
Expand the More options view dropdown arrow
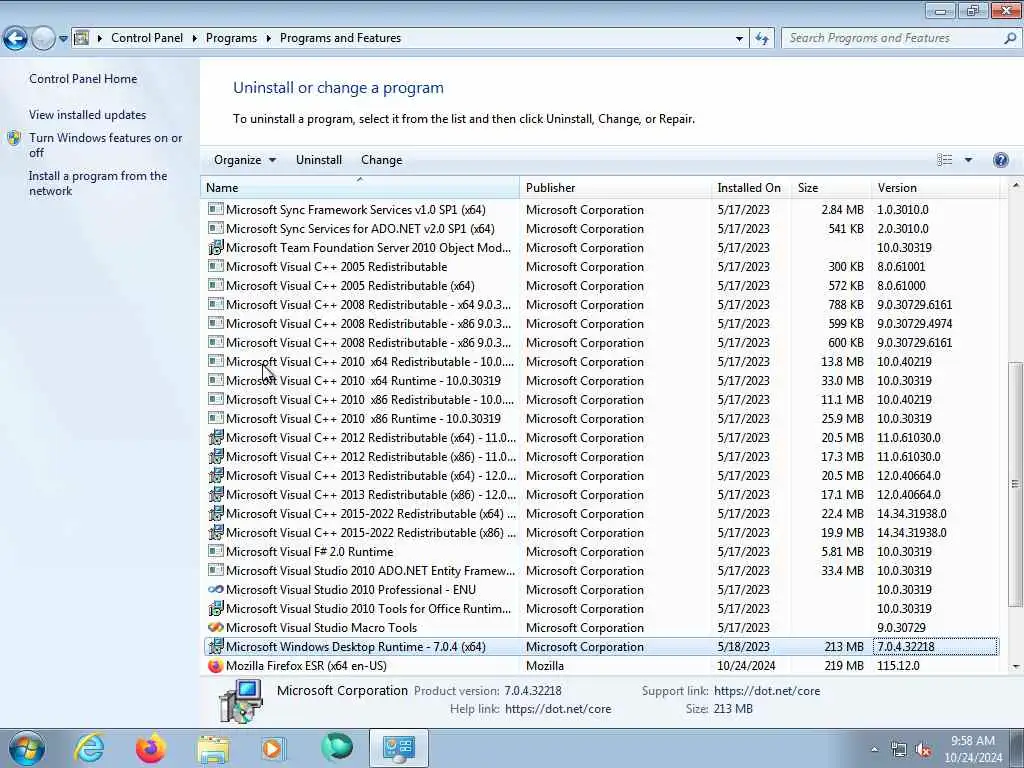click(968, 160)
